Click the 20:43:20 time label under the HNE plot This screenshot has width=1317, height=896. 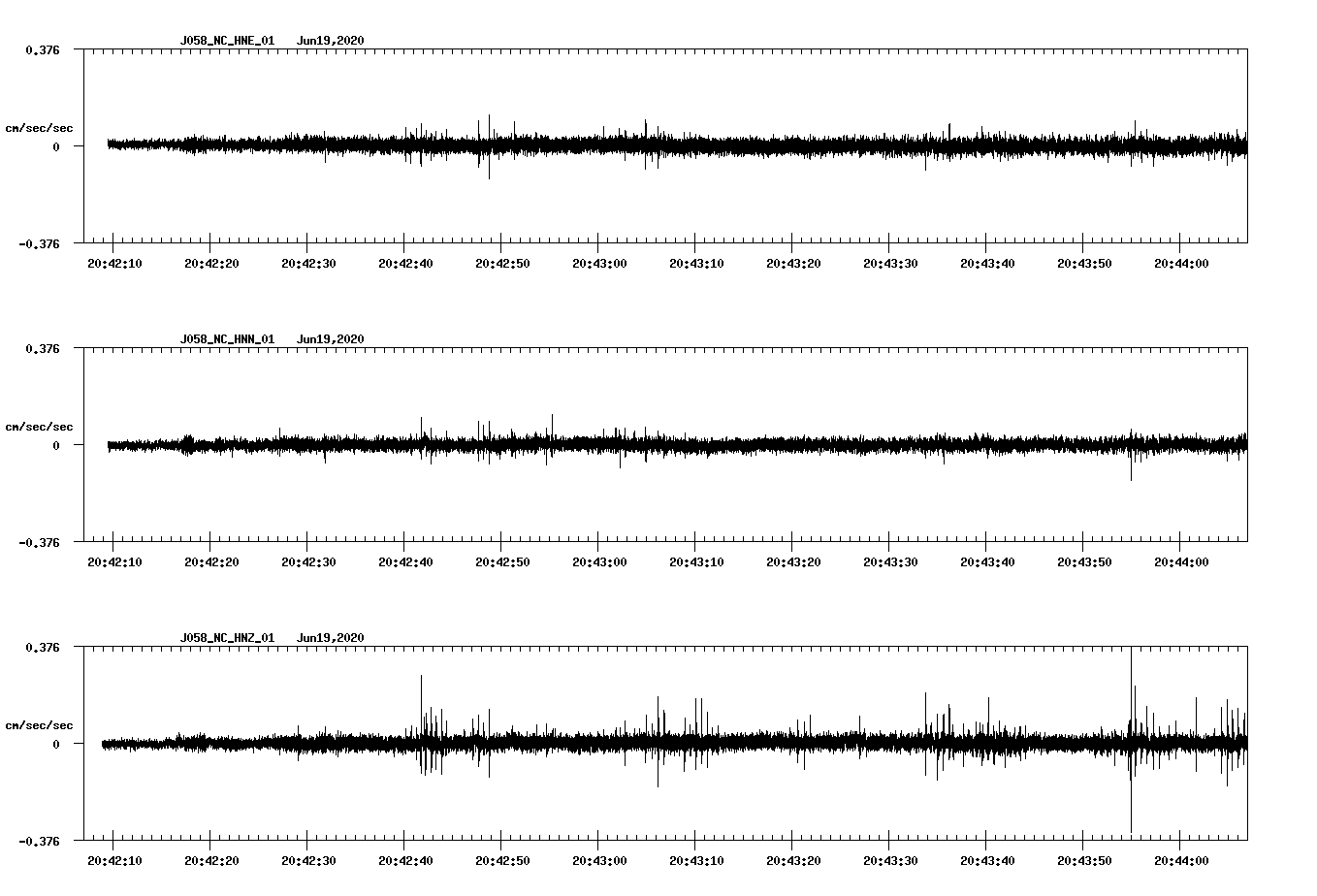point(793,263)
